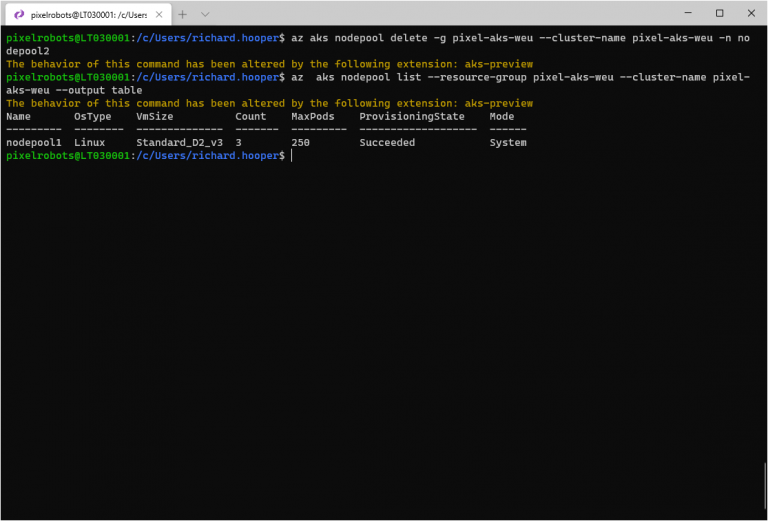Viewport: 768px width, 521px height.
Task: Click the 'VmSize' column header
Action: (155, 117)
